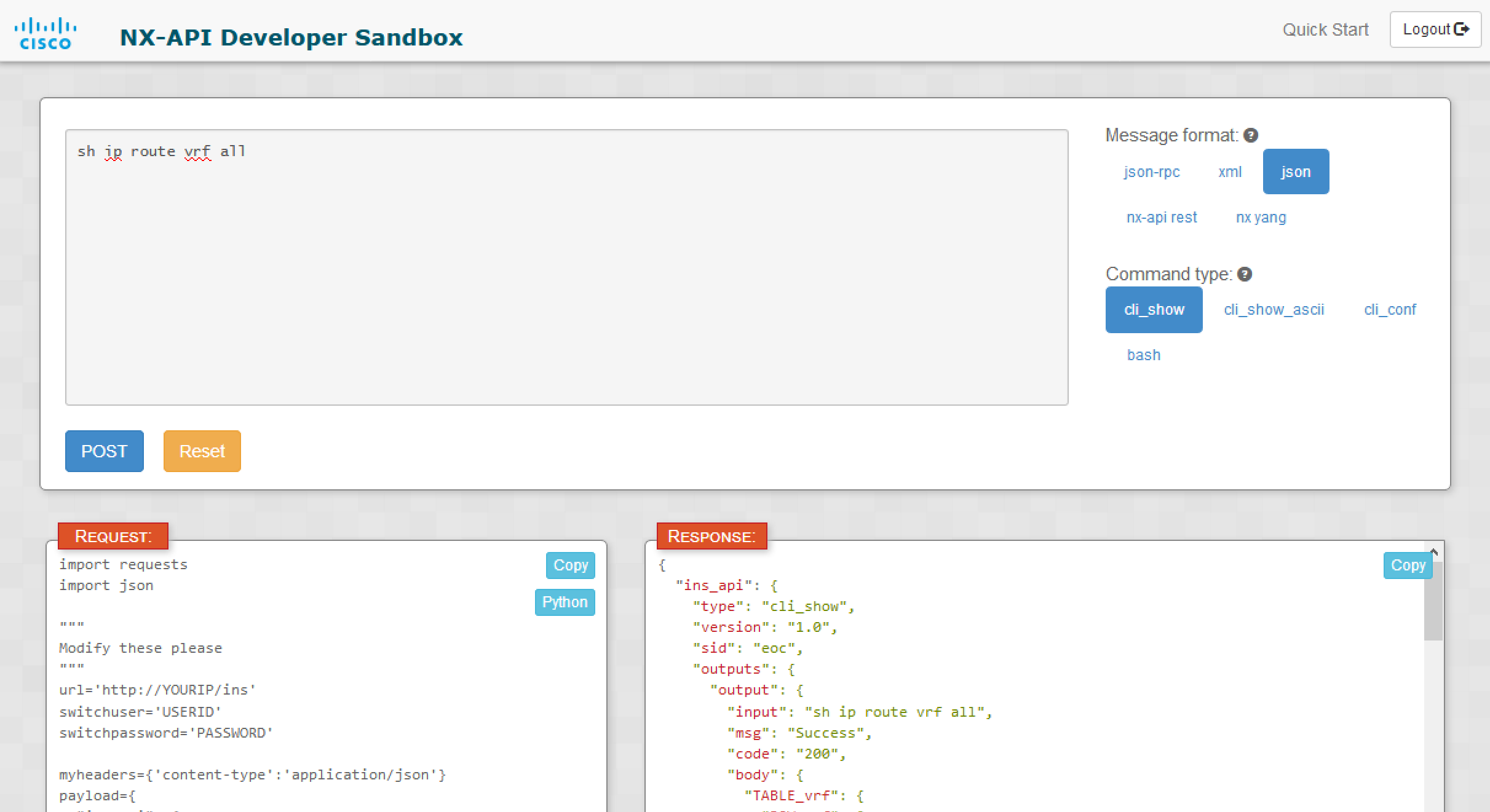The image size is (1490, 812).
Task: Click the "import requests" line
Action: pyautogui.click(x=123, y=565)
